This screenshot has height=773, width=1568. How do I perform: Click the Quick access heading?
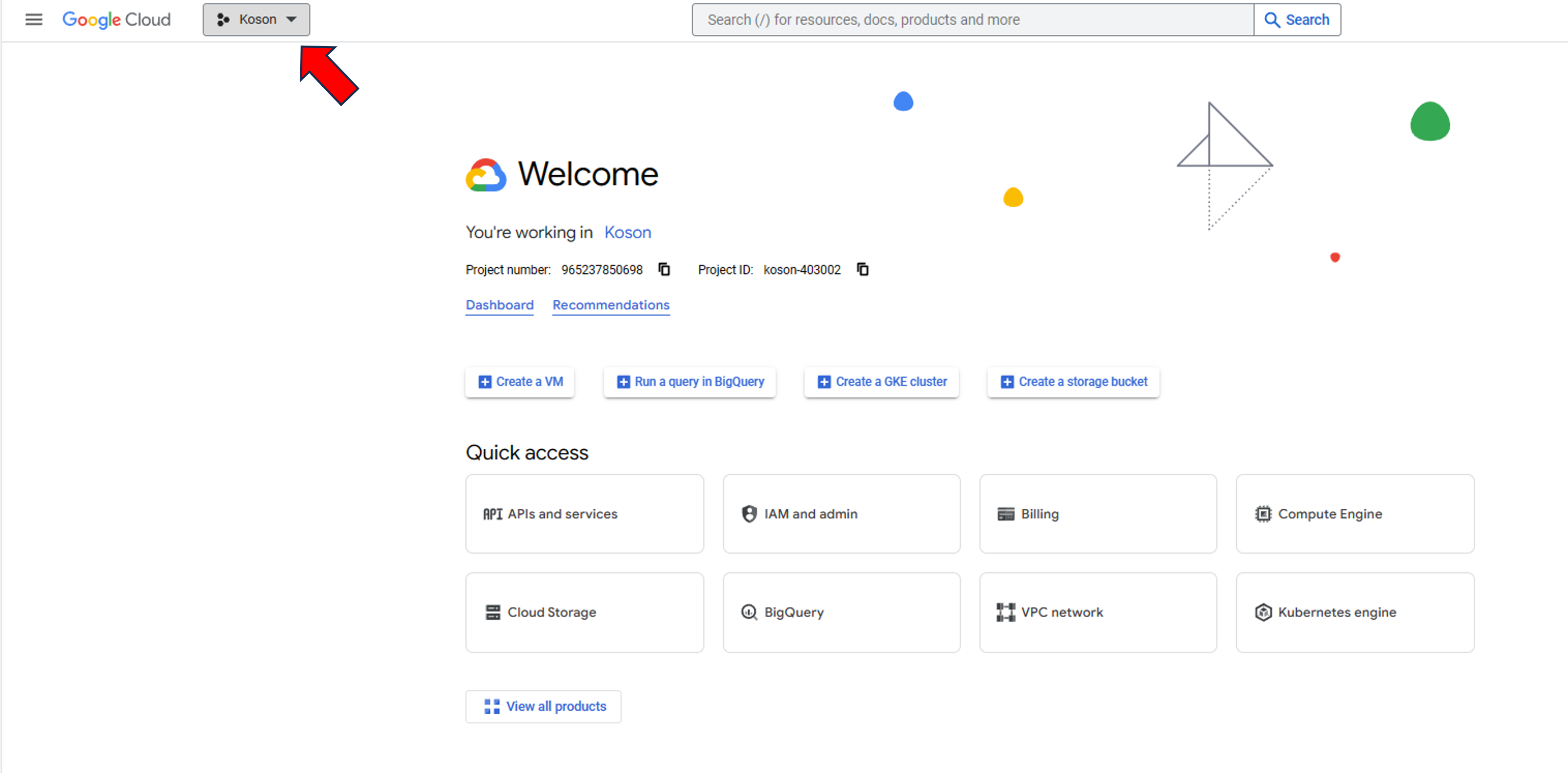click(x=527, y=452)
